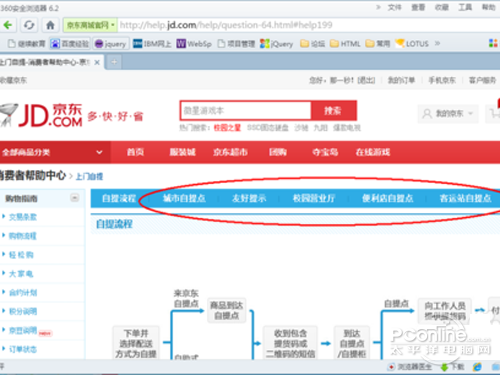Viewport: 500px width, 375px height.
Task: Click the Mobile JD link at top
Action: [442, 80]
